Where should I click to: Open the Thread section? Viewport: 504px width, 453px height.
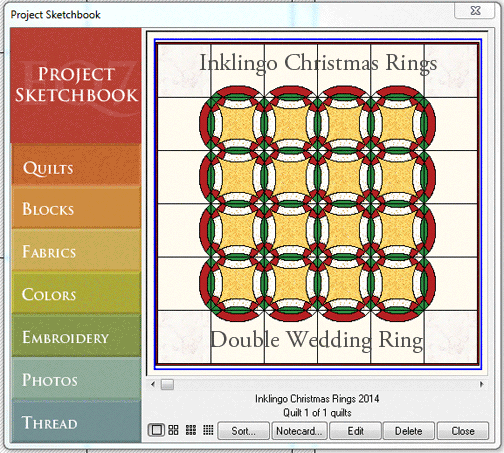pos(76,421)
